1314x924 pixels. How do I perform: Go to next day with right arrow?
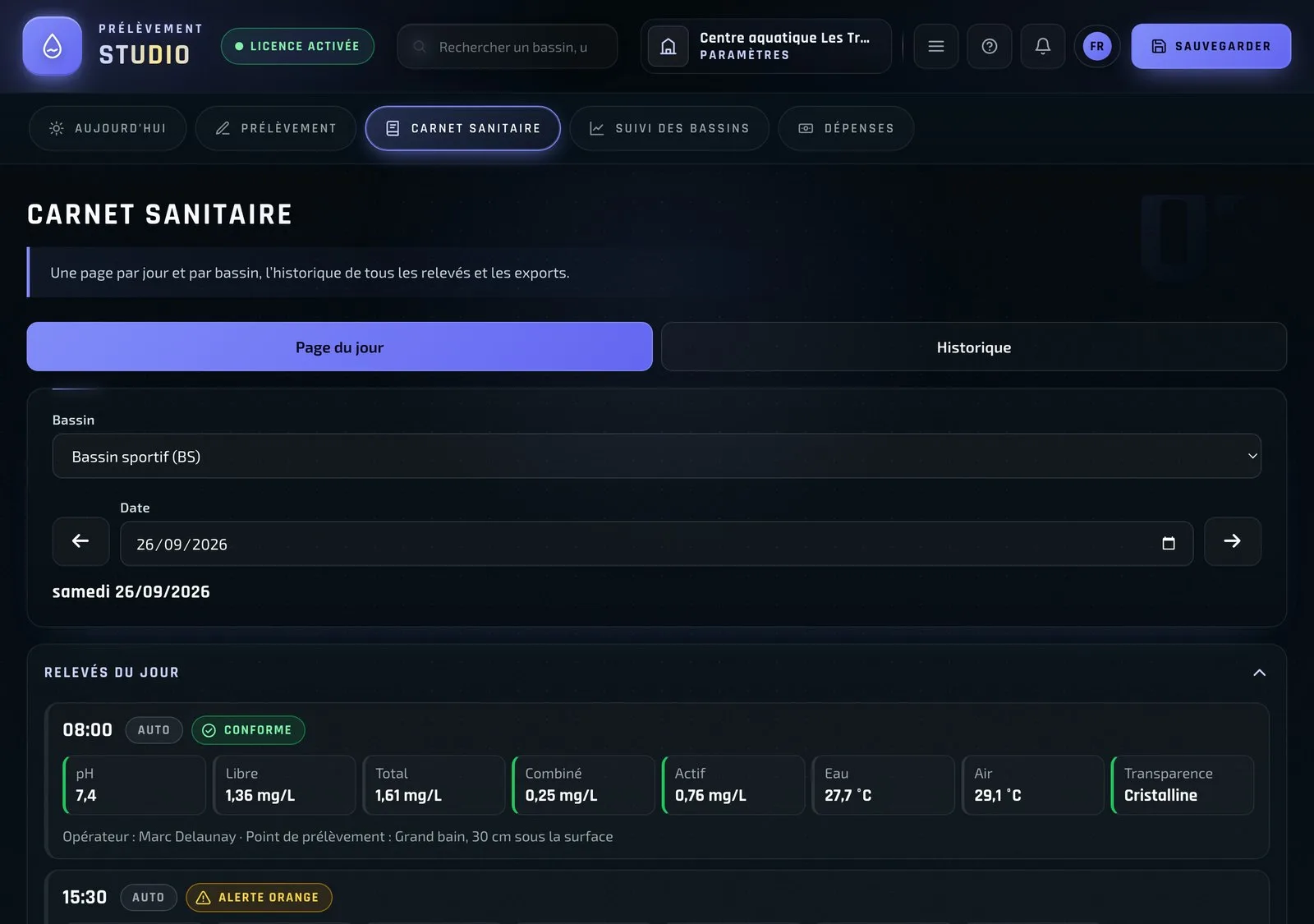click(x=1233, y=541)
